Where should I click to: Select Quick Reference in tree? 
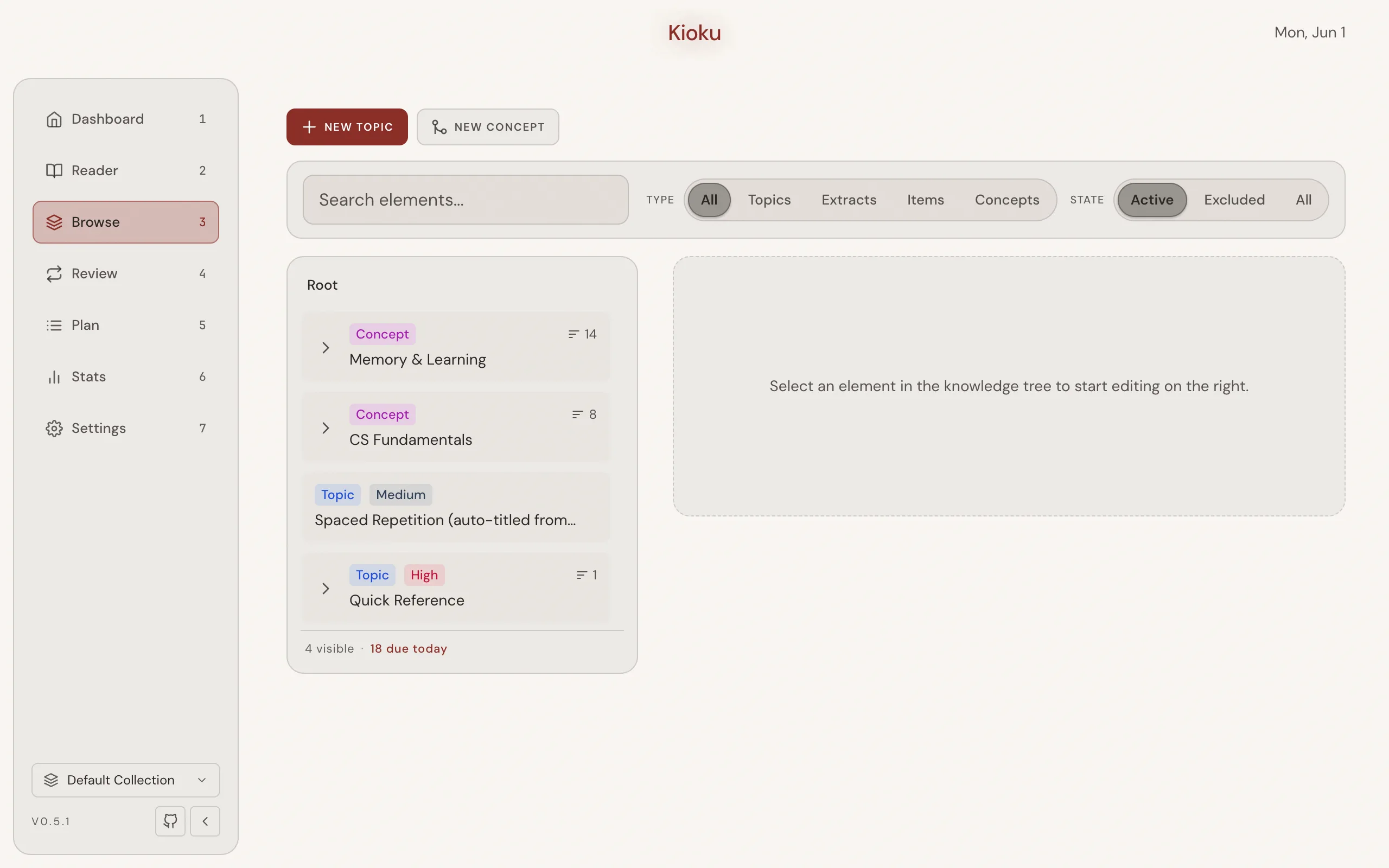point(456,588)
